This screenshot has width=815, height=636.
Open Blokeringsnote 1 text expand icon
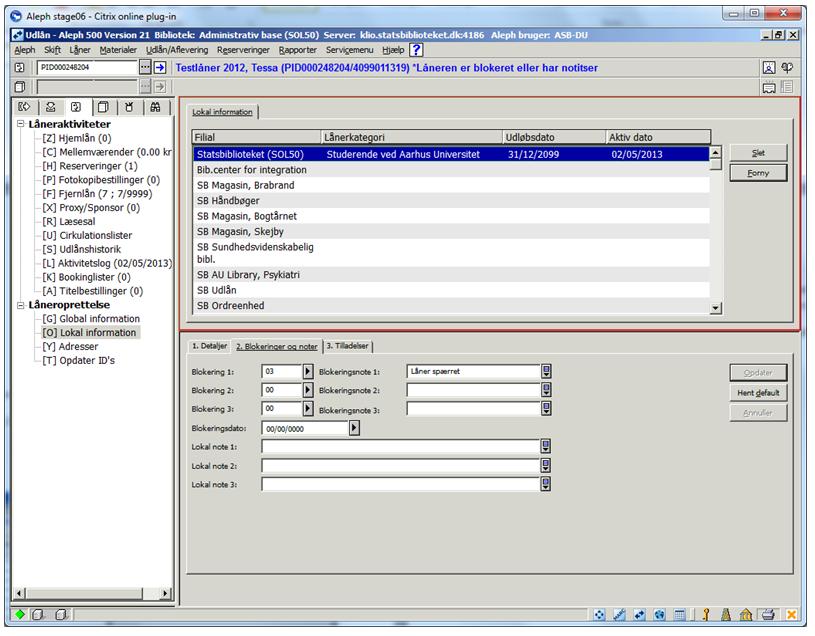(547, 372)
